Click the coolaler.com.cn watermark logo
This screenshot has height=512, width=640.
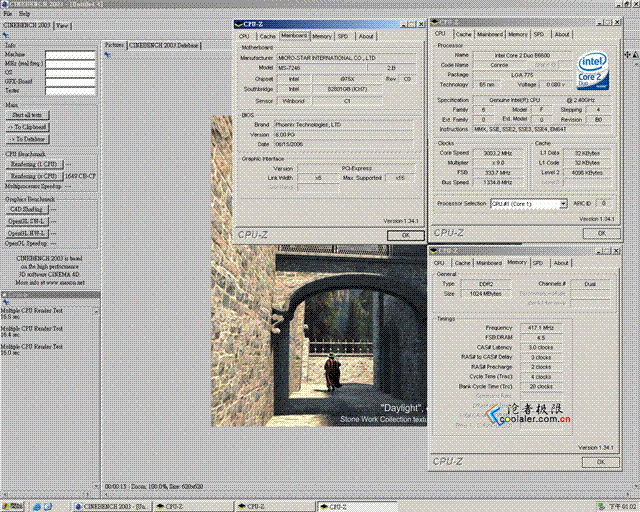point(529,414)
